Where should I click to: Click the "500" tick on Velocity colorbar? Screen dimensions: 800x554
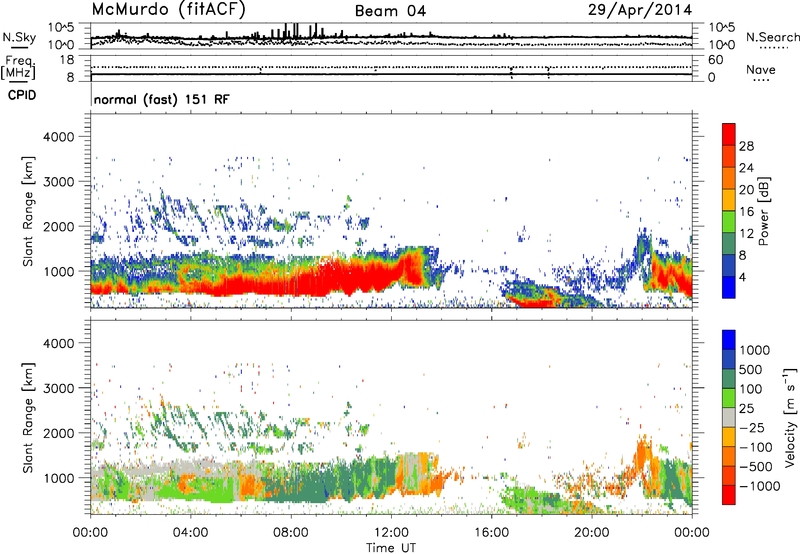pyautogui.click(x=751, y=369)
